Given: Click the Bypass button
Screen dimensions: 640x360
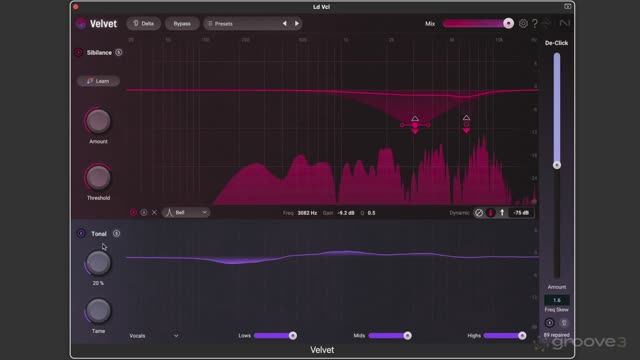Looking at the screenshot, I should point(182,24).
